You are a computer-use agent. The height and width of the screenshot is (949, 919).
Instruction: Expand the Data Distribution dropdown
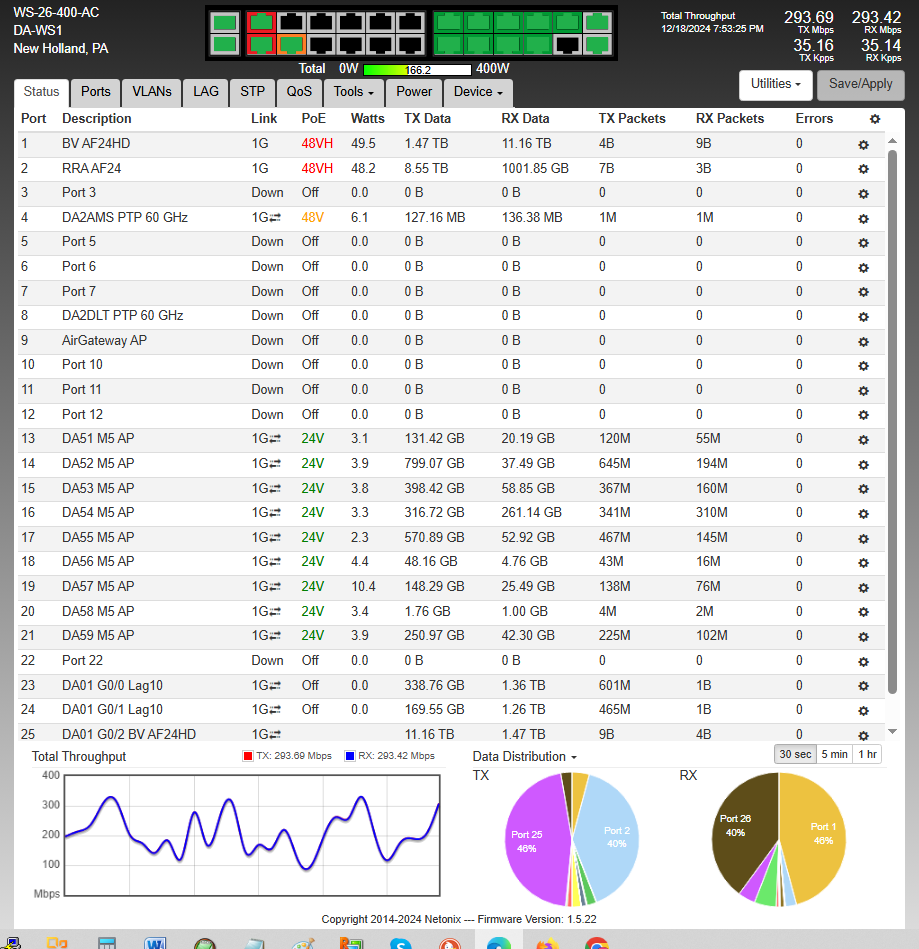525,757
